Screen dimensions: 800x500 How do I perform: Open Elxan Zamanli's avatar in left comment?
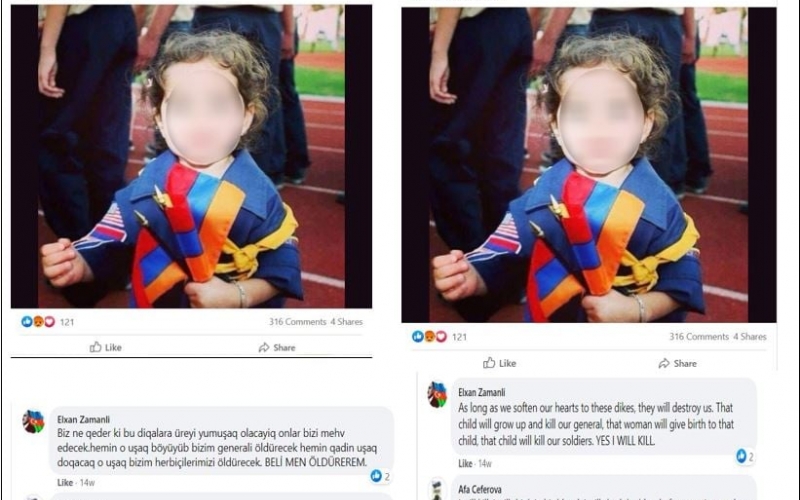coord(33,422)
